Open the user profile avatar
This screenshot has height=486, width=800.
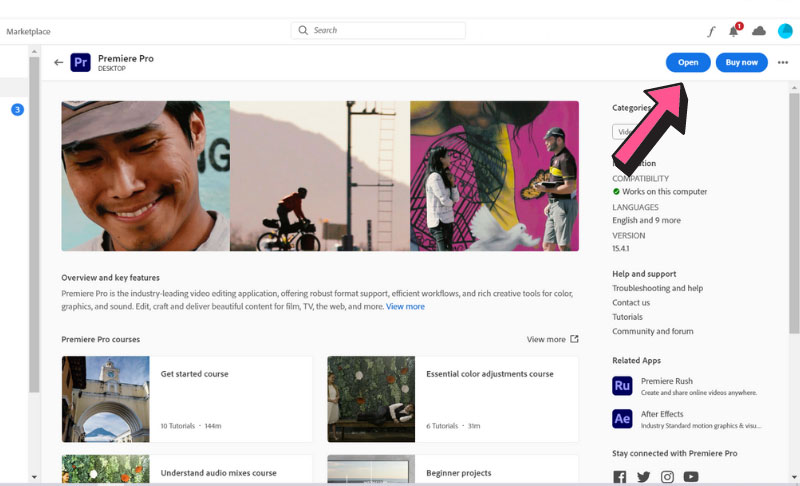tap(785, 31)
